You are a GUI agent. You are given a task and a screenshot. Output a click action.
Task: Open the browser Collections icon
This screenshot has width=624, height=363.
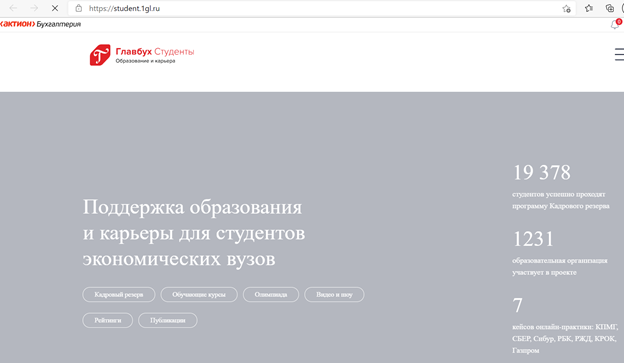pos(610,8)
